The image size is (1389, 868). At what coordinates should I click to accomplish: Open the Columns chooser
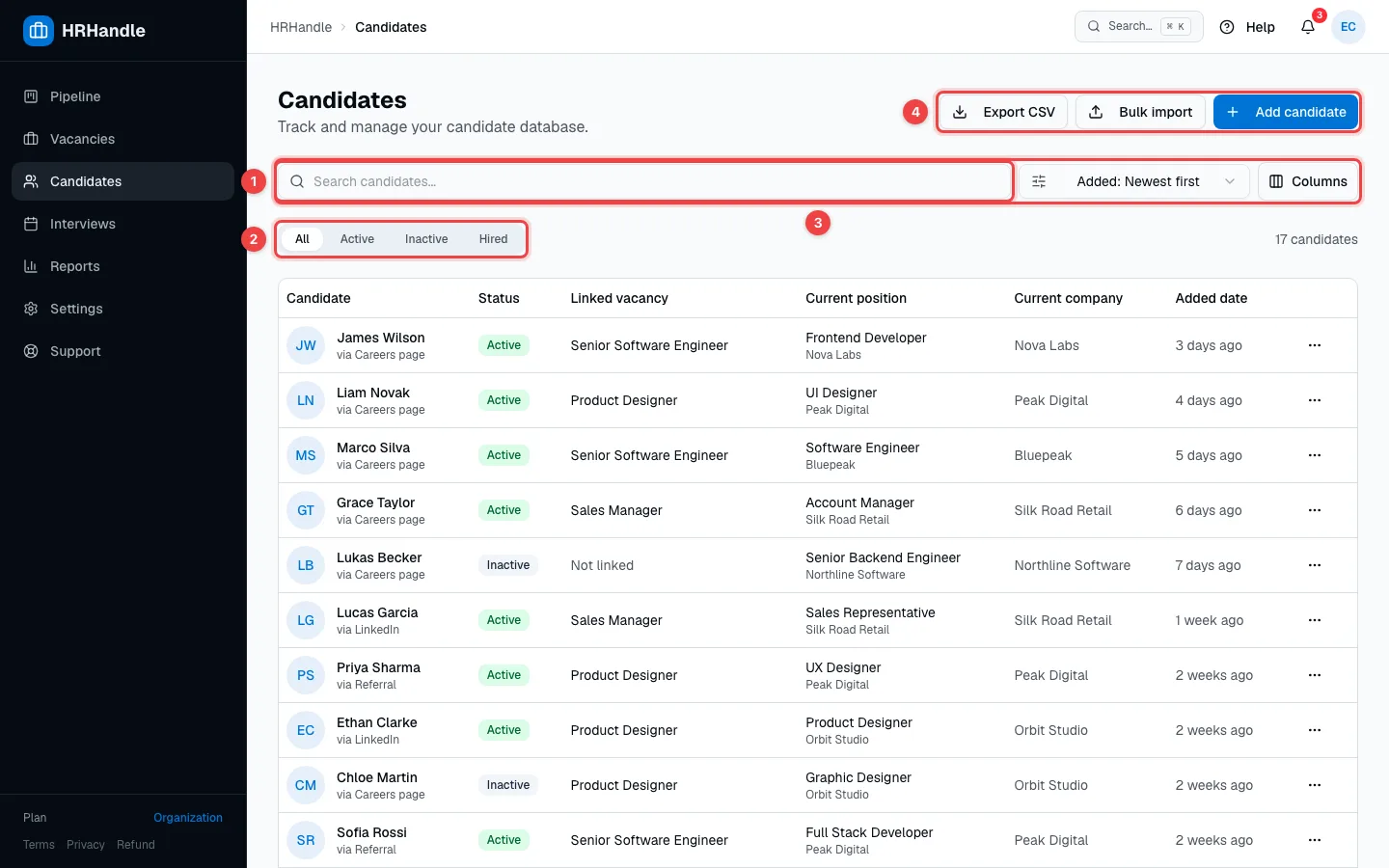[1308, 181]
